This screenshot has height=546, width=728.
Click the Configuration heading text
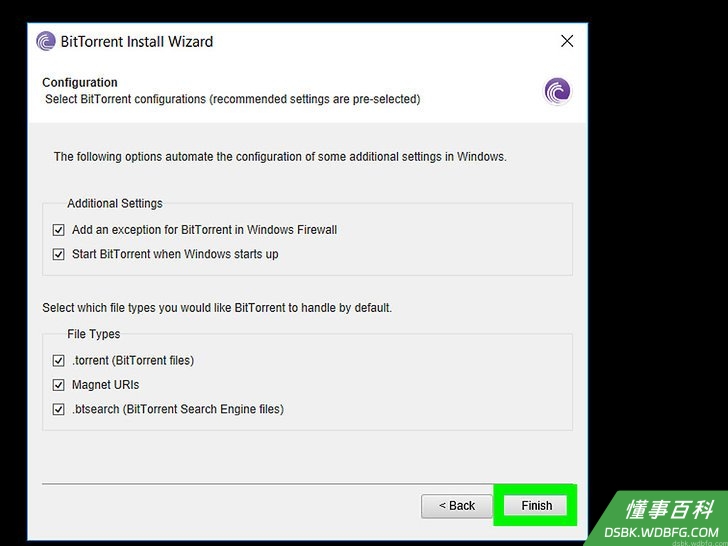click(80, 83)
